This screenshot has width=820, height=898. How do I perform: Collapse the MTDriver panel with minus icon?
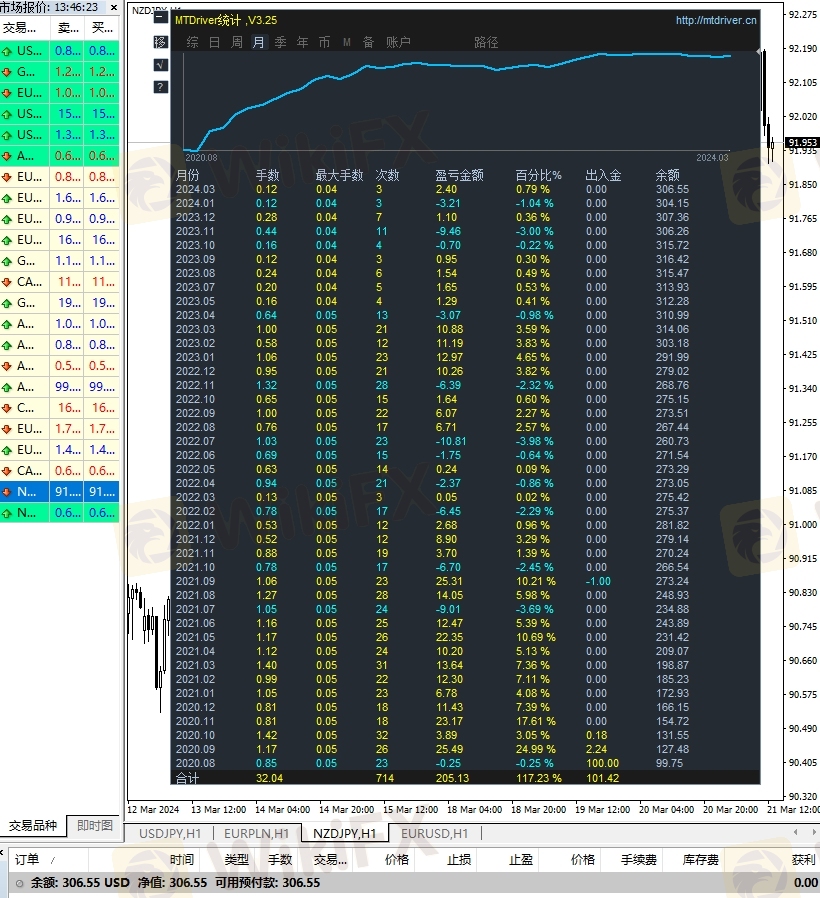coord(161,18)
